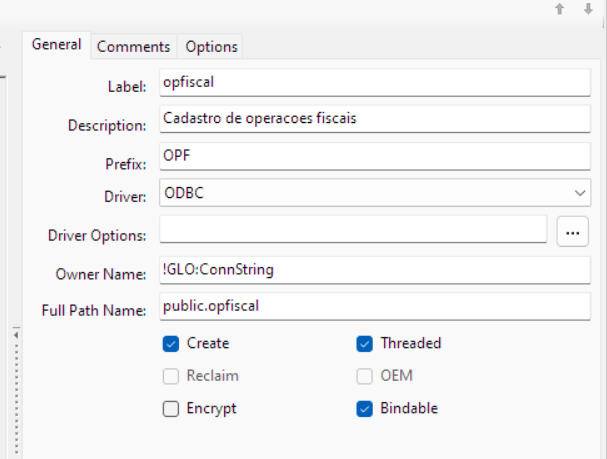Click the Full Path Name field
Image resolution: width=607 pixels, height=459 pixels.
tap(375, 306)
